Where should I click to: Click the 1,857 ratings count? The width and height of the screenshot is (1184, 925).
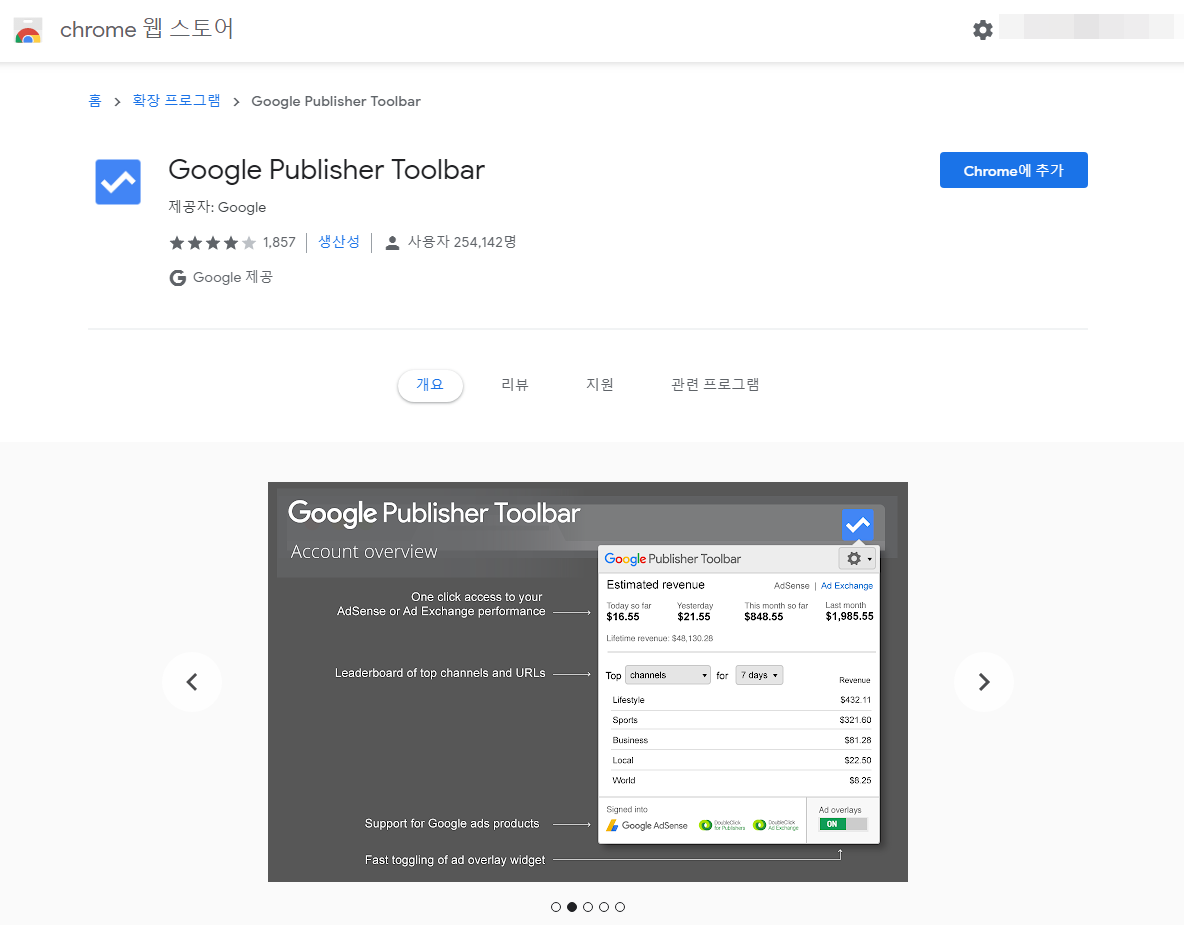pos(279,242)
